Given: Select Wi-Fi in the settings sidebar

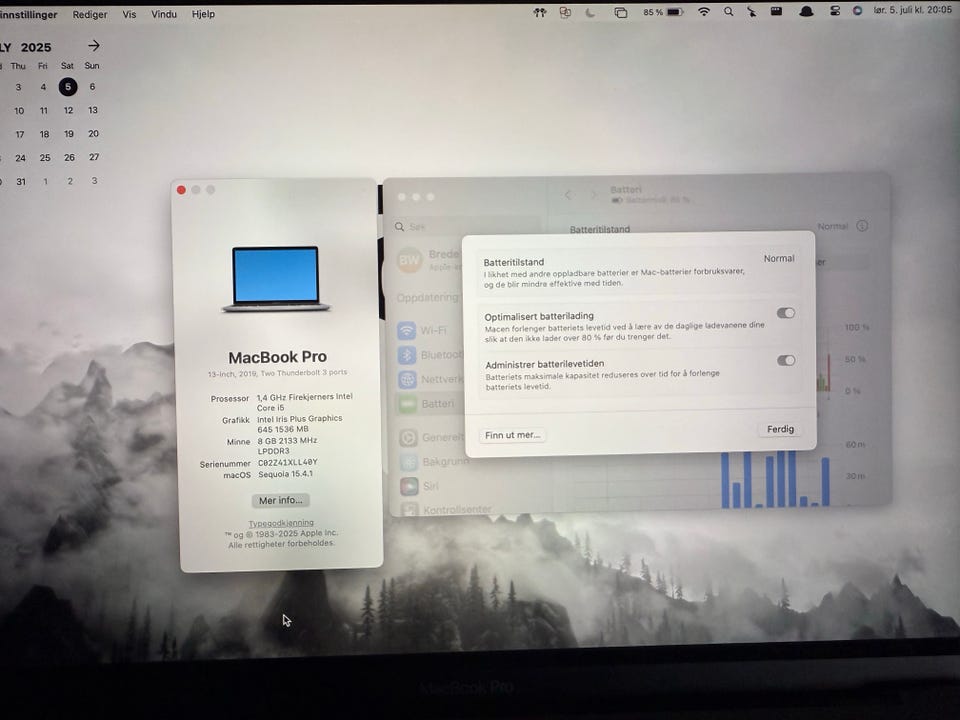Looking at the screenshot, I should tap(431, 331).
